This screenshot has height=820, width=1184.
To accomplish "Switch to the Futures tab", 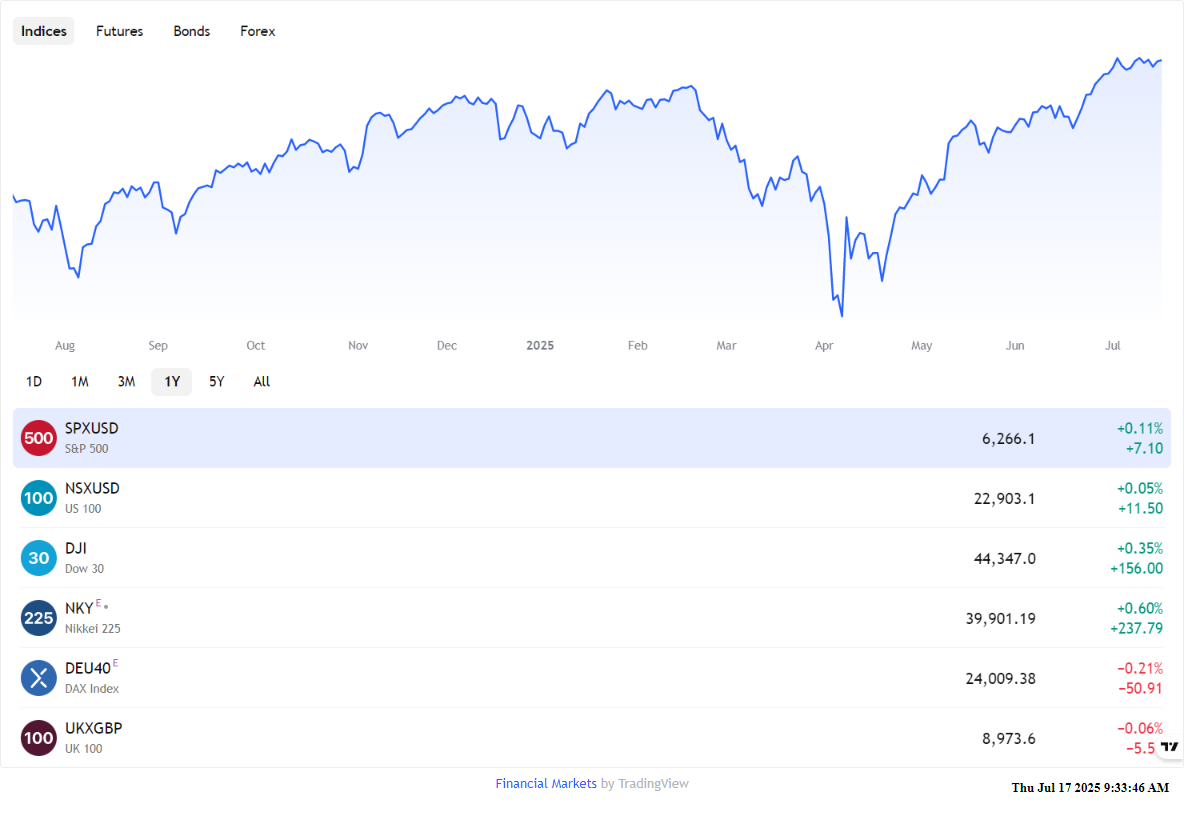I will click(x=119, y=31).
